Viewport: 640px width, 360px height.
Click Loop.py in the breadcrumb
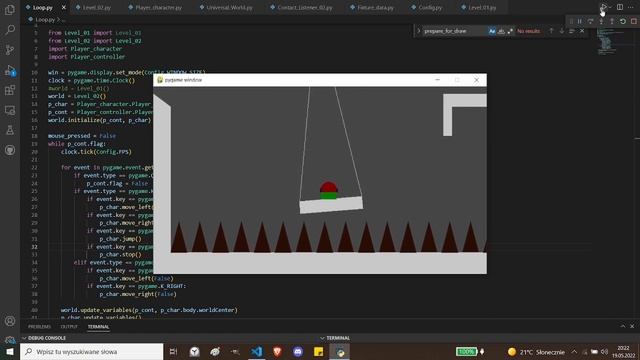point(45,19)
